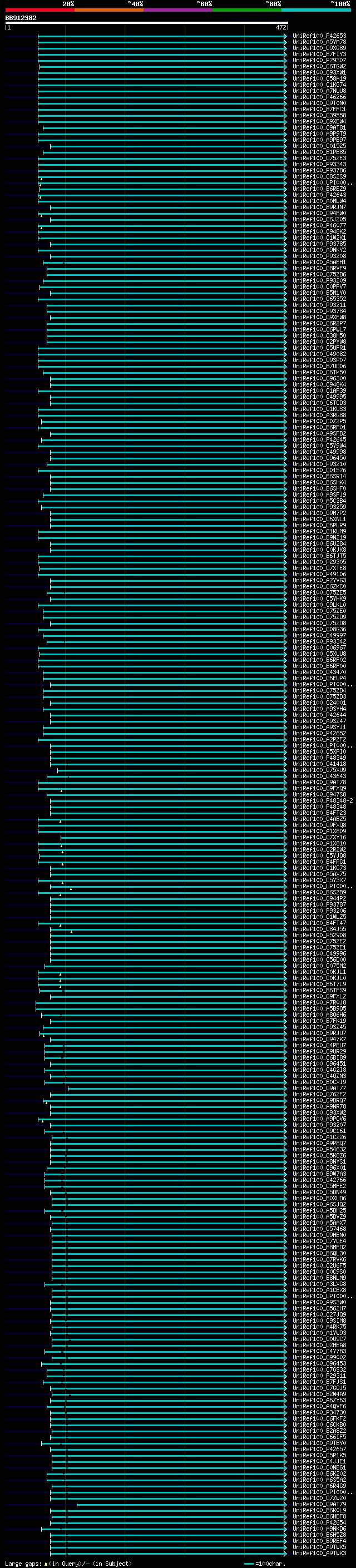The width and height of the screenshot is (356, 1568).
Task: Pick hit UniRef100_Q2R2W2
Action: point(319,849)
